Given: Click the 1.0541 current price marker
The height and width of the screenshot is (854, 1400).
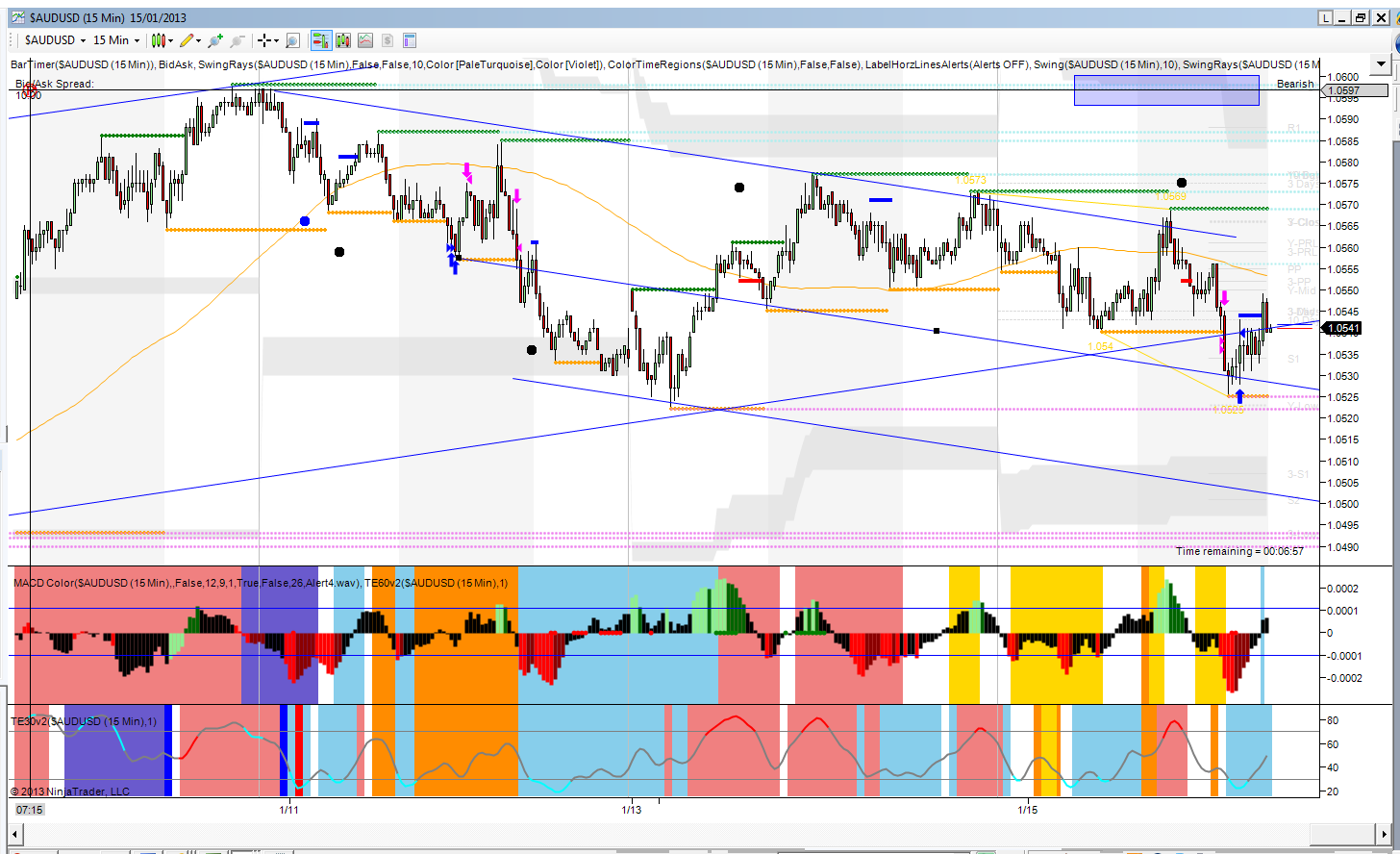Looking at the screenshot, I should click(1343, 328).
